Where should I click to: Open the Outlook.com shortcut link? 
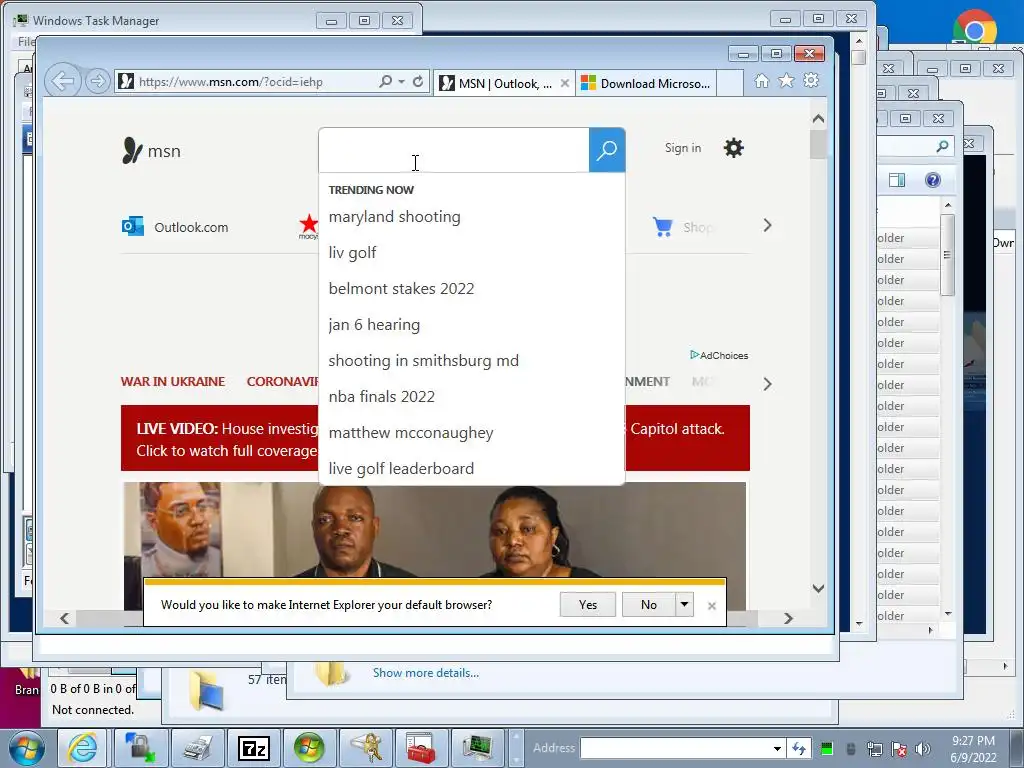(191, 227)
